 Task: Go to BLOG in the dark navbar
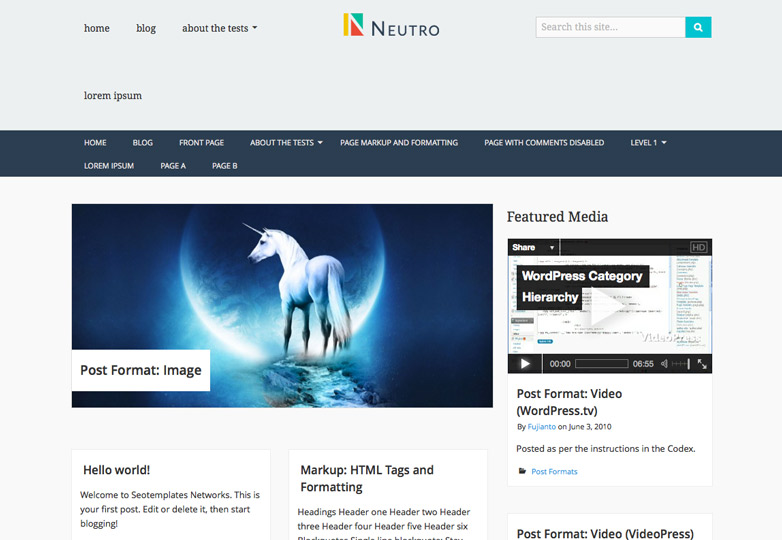point(143,143)
